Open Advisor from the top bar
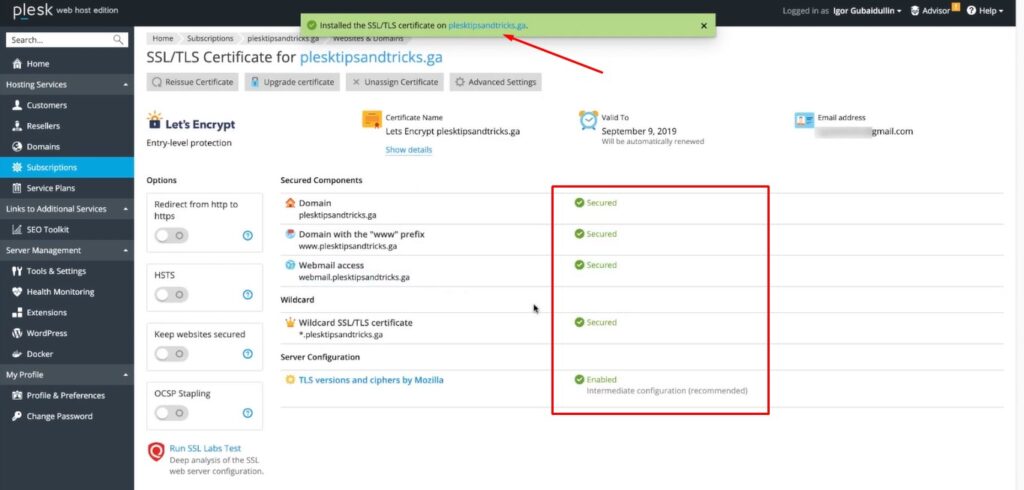This screenshot has height=490, width=1024. [934, 10]
